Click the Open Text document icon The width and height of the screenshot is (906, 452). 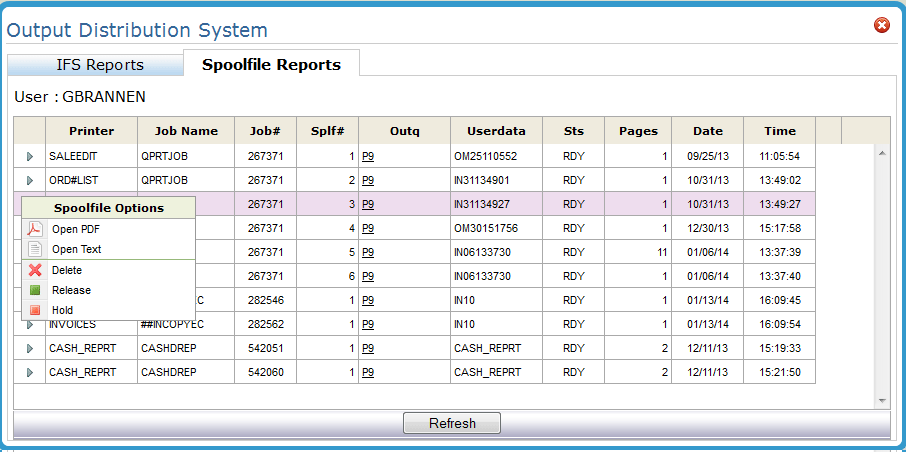click(35, 249)
